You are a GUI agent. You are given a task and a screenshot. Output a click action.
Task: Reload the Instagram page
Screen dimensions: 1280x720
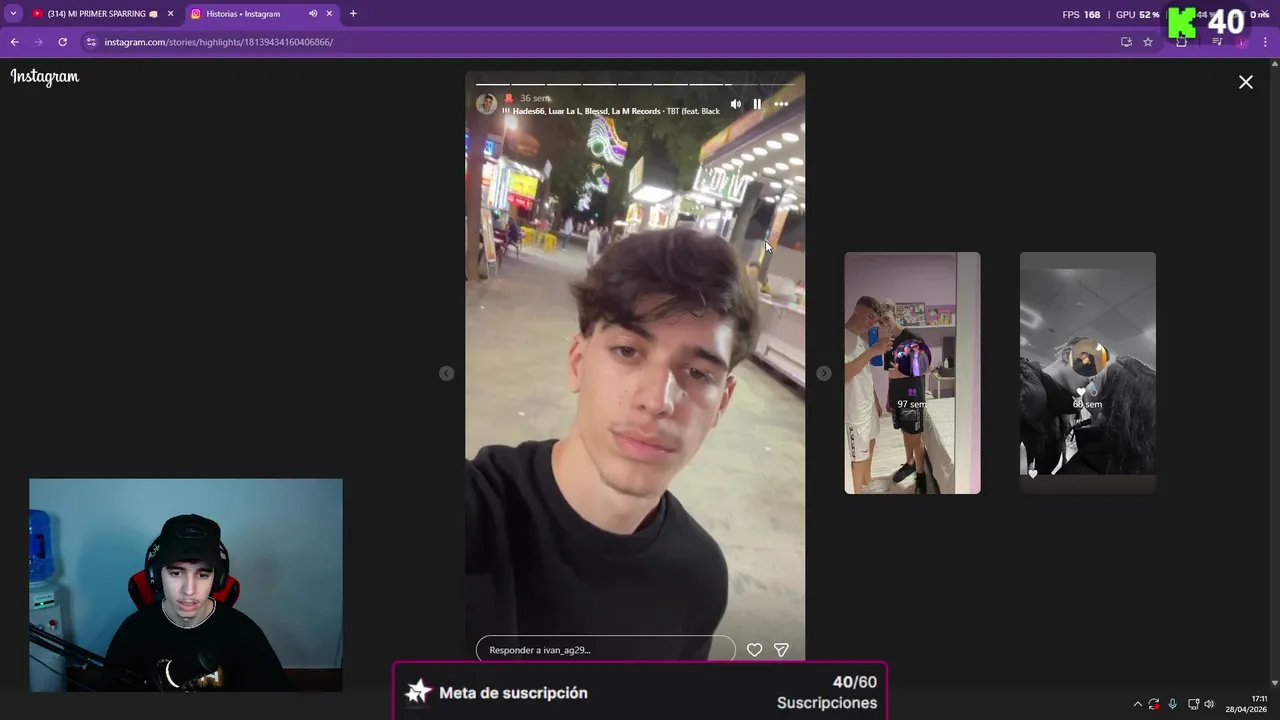[x=62, y=42]
